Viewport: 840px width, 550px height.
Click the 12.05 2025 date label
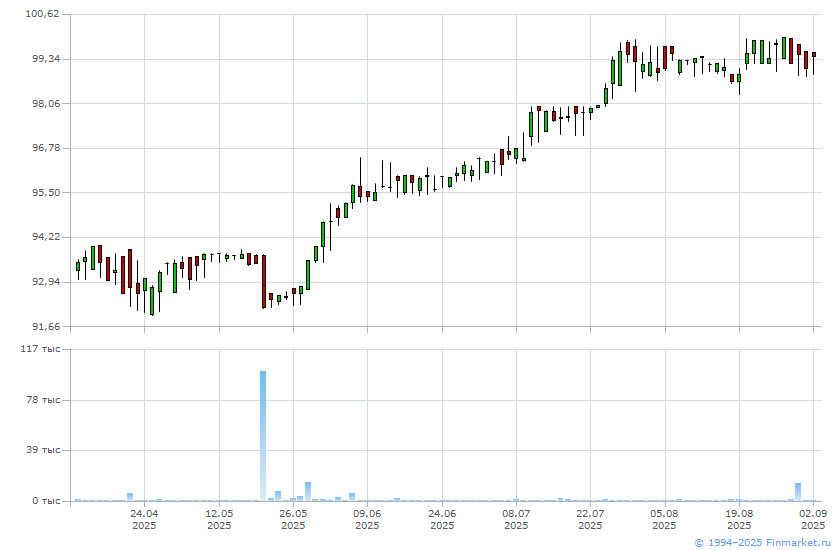click(x=219, y=519)
